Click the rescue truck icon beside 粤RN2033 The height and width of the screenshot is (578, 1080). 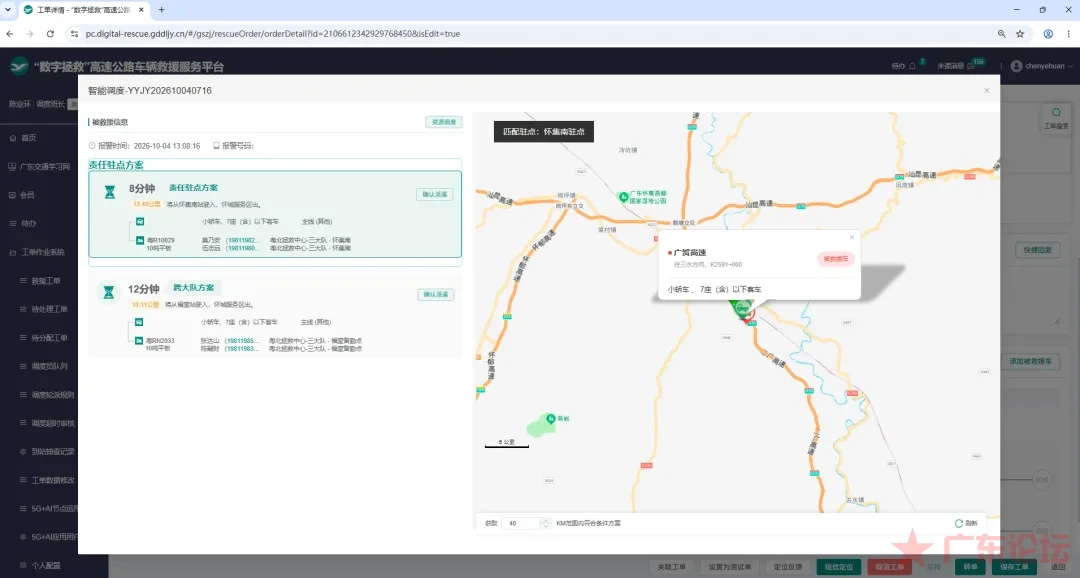(139, 340)
